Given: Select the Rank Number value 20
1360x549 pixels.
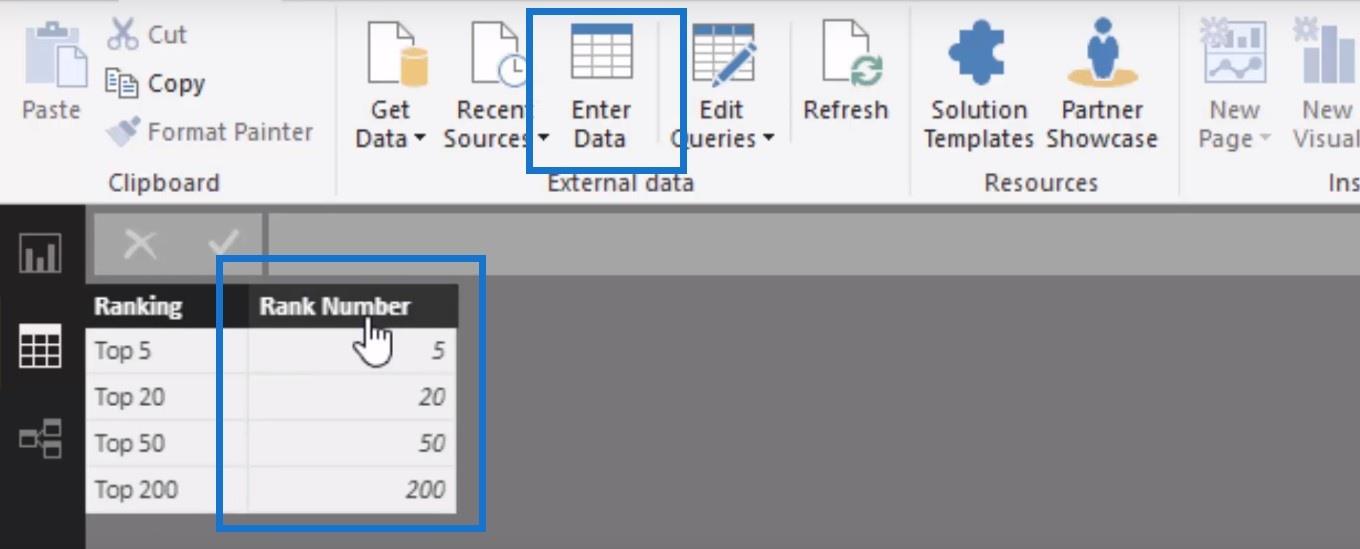Looking at the screenshot, I should pyautogui.click(x=353, y=397).
